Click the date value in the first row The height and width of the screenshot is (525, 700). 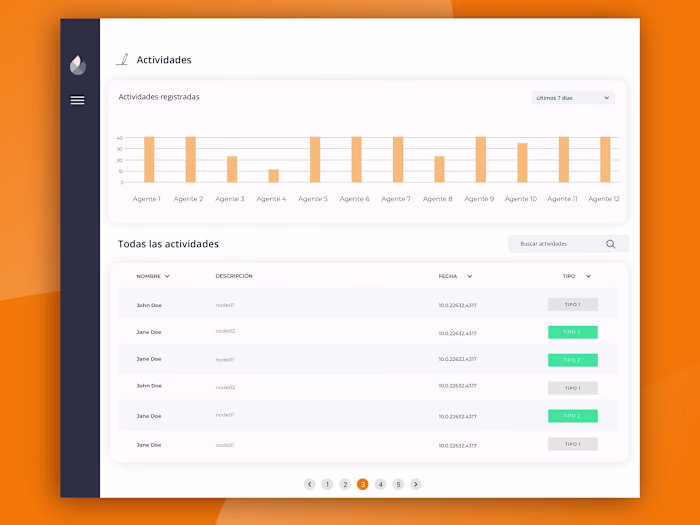click(458, 305)
